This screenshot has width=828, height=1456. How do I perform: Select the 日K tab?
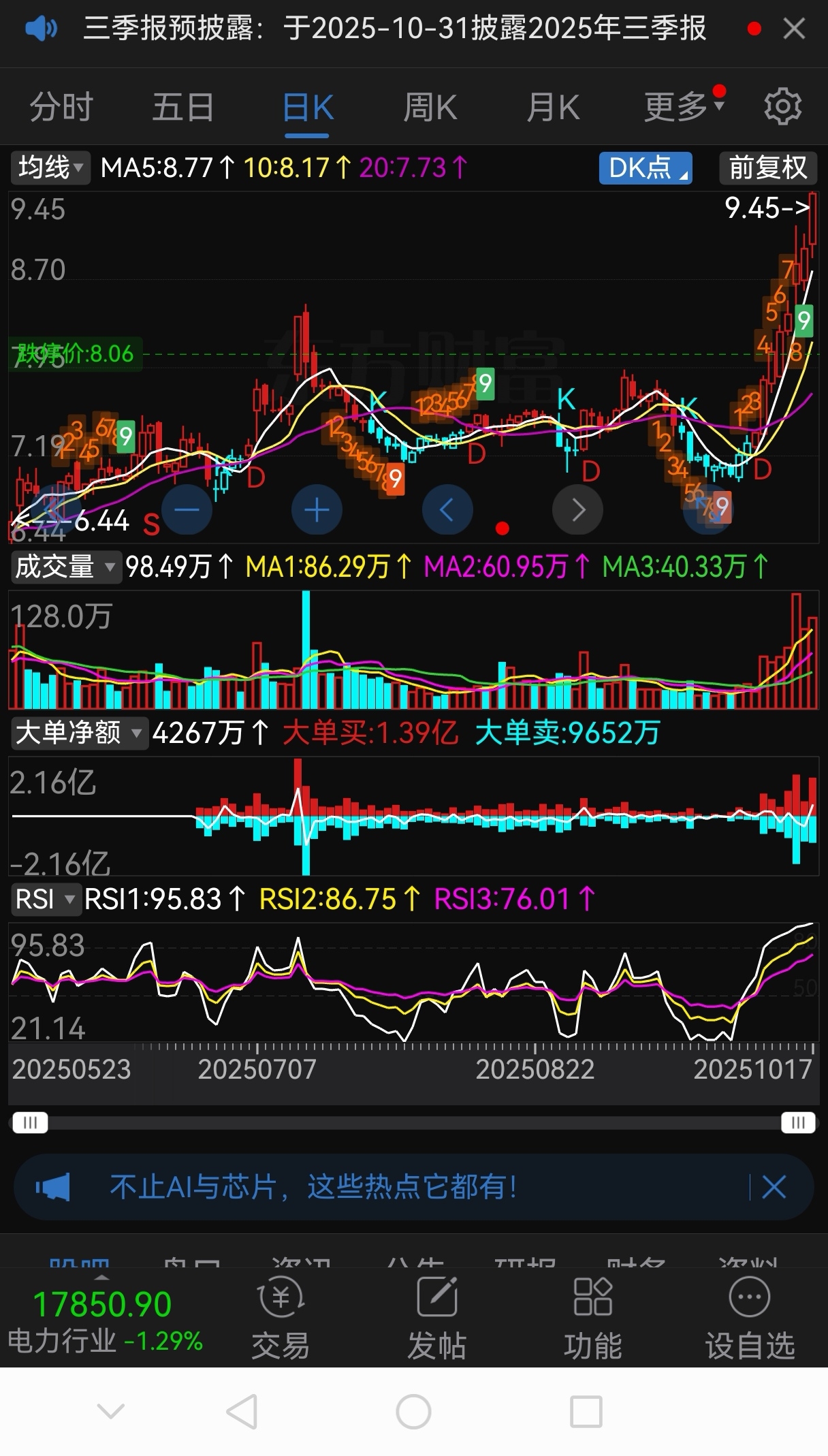click(308, 108)
